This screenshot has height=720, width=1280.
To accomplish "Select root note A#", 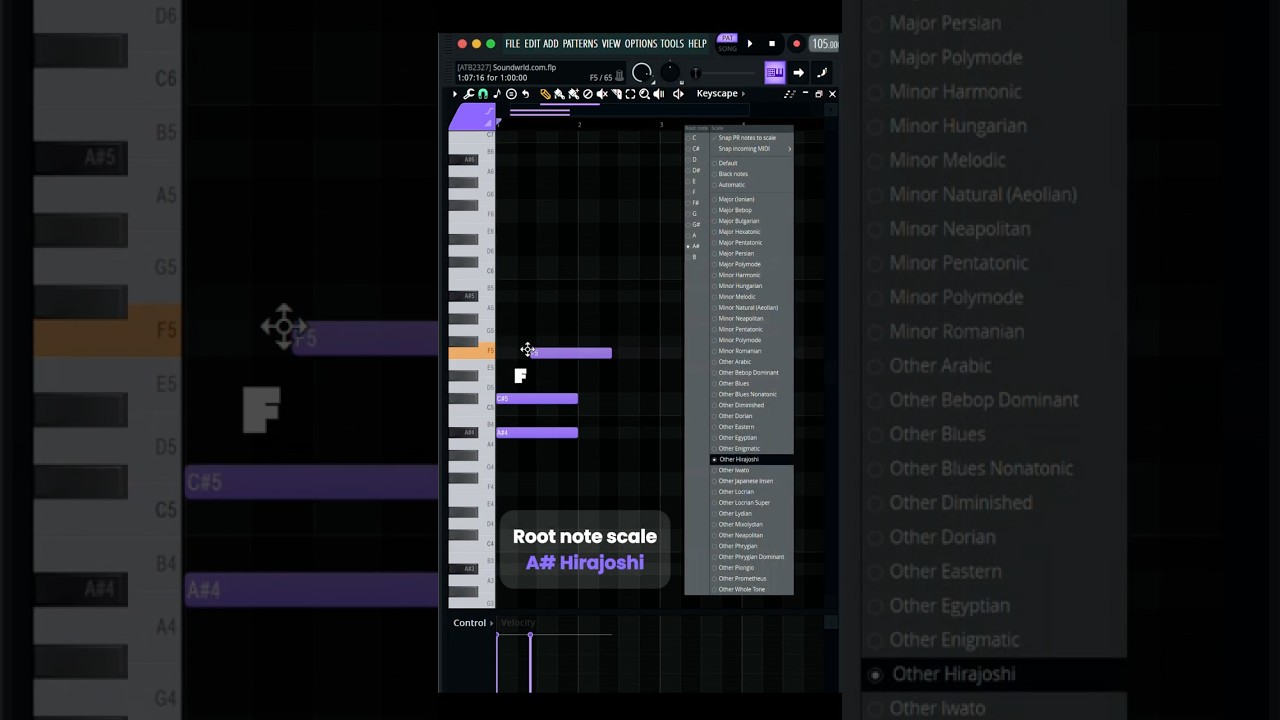I will coord(695,246).
